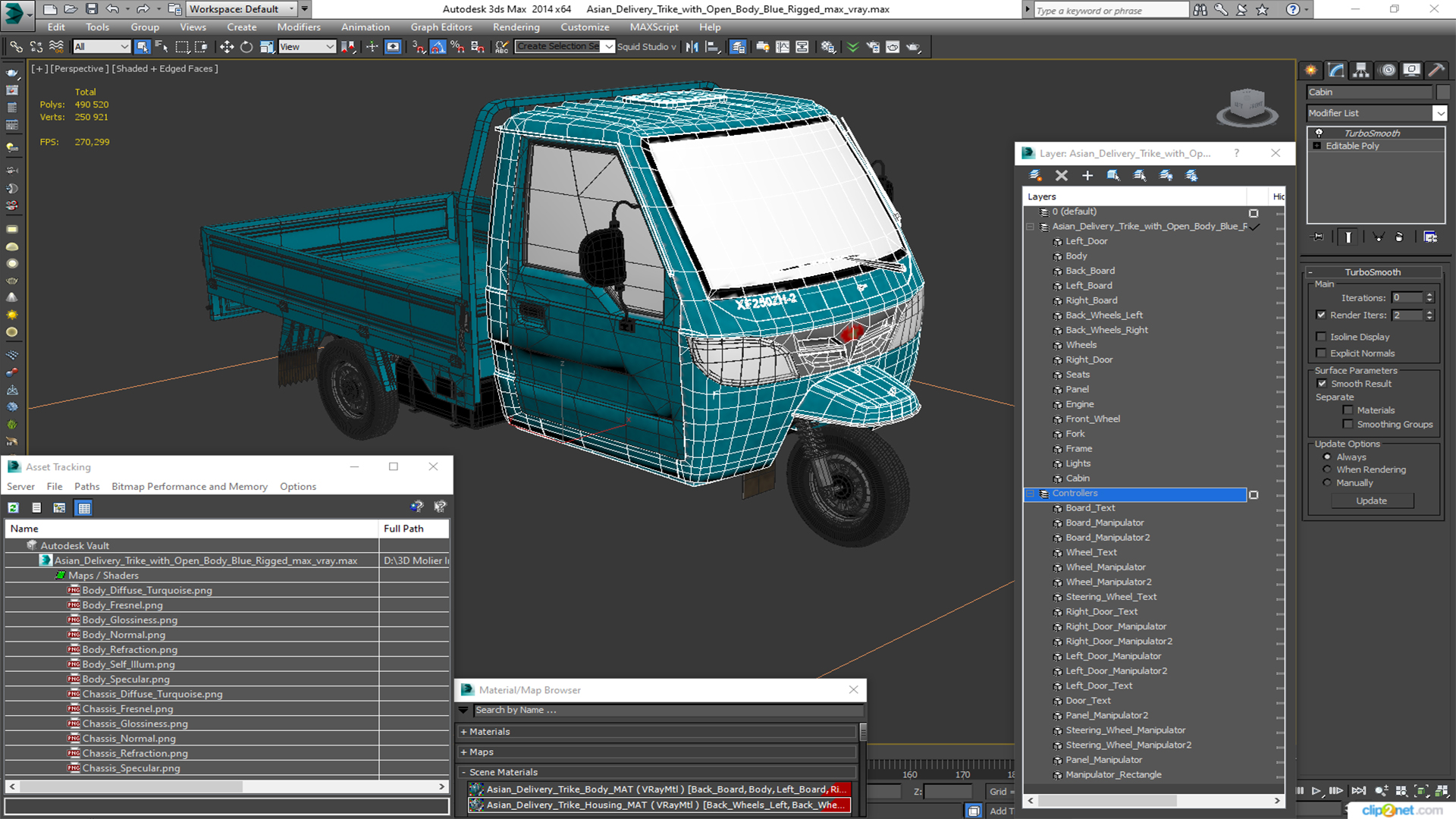This screenshot has width=1456, height=819.
Task: Click the Select and Link chain icon
Action: click(16, 47)
